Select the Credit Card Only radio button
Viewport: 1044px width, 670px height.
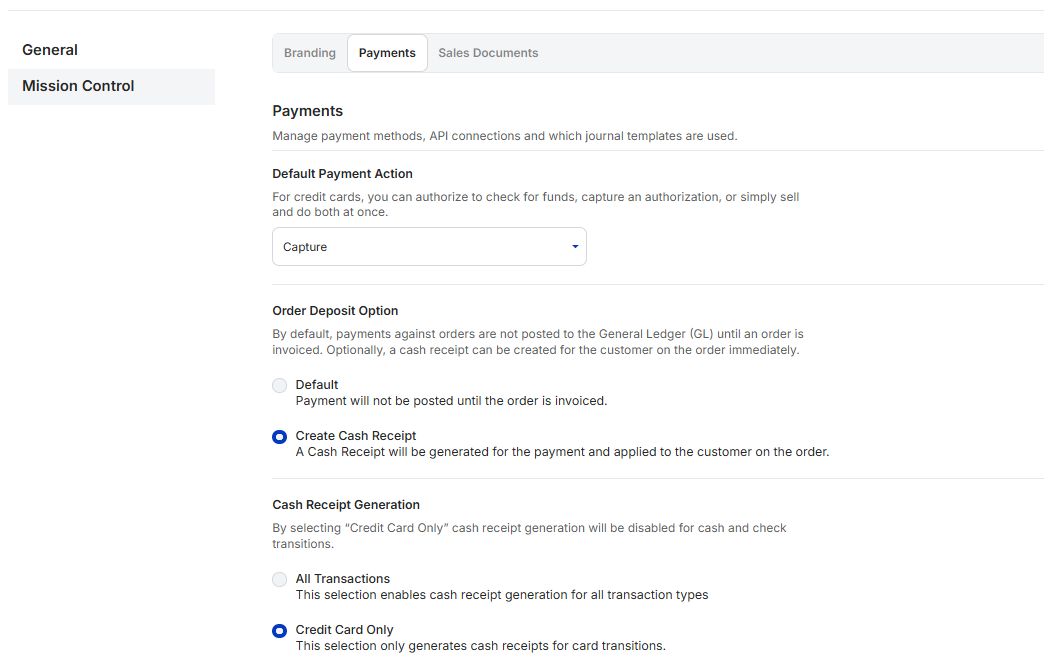[x=280, y=631]
